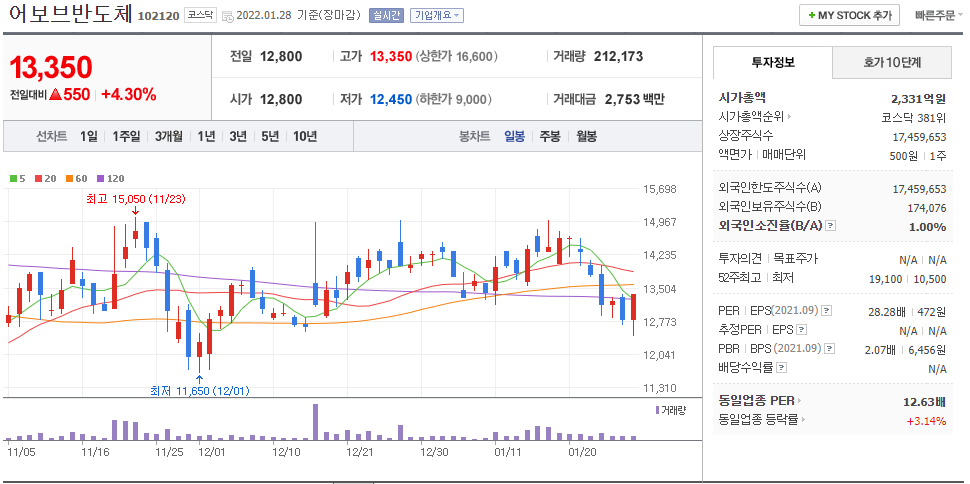Click the red up-triangle change indicator

[x=56, y=95]
